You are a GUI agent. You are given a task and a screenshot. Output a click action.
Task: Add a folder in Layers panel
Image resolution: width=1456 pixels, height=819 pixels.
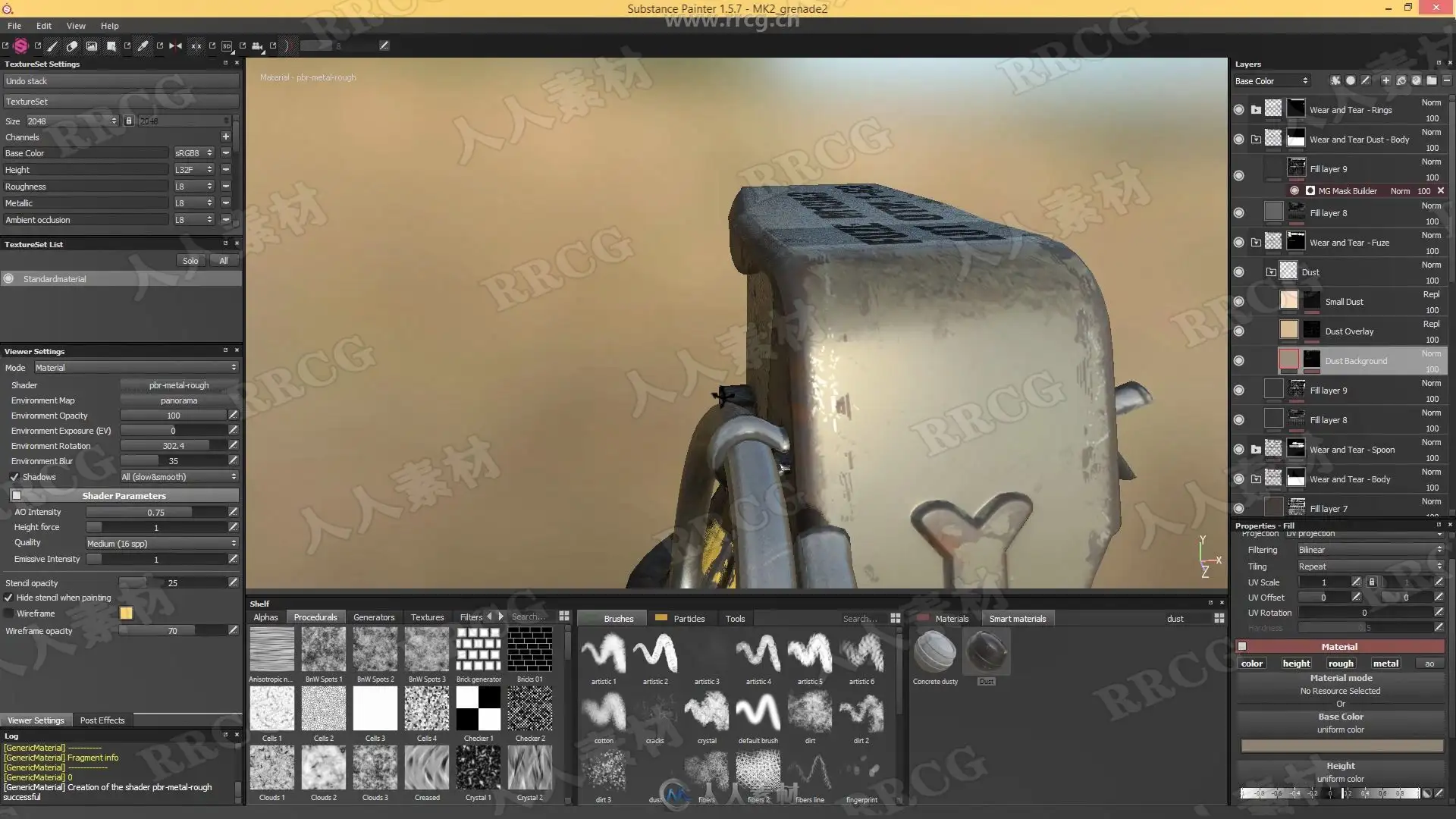tap(1431, 80)
